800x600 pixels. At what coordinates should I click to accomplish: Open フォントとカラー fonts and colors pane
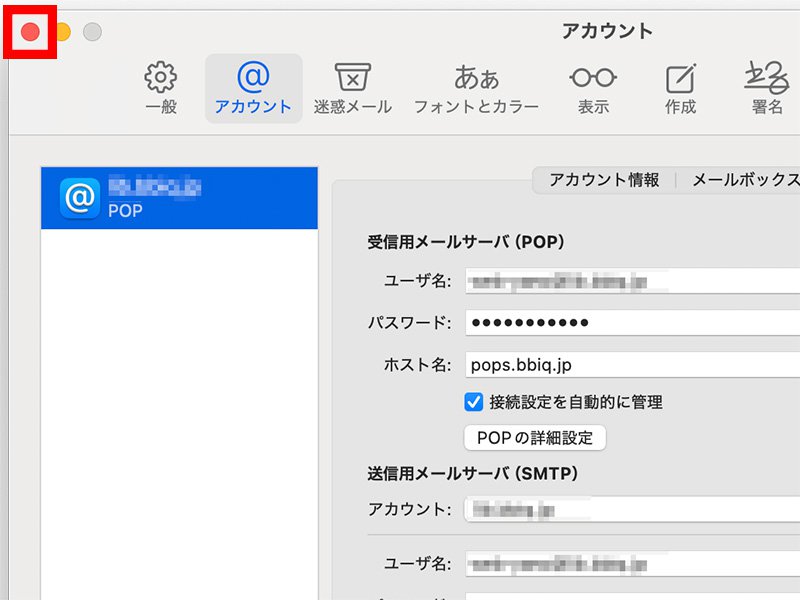pyautogui.click(x=476, y=89)
